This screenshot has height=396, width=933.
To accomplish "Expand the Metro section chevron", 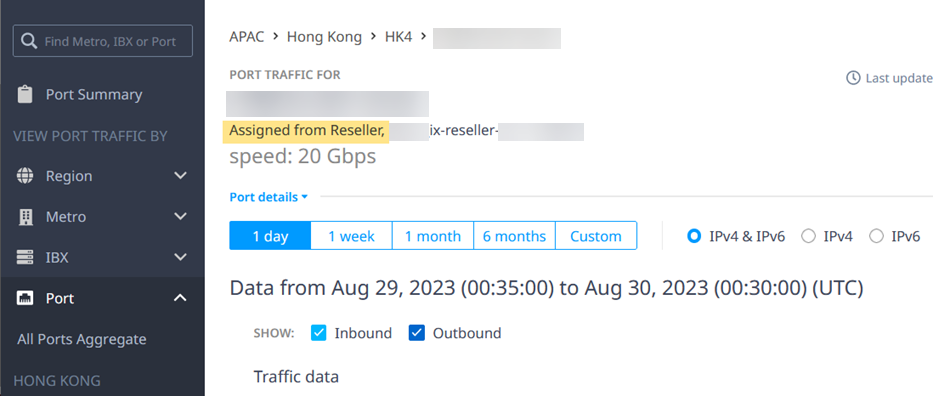I will click(x=180, y=216).
